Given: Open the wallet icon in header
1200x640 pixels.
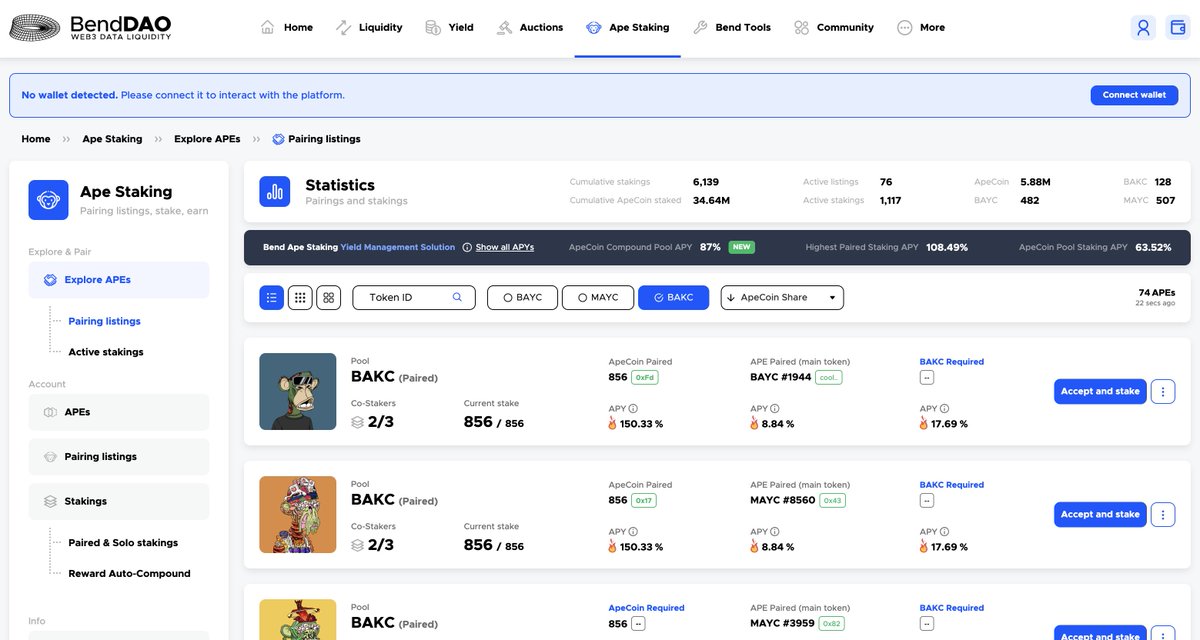Looking at the screenshot, I should (1177, 27).
